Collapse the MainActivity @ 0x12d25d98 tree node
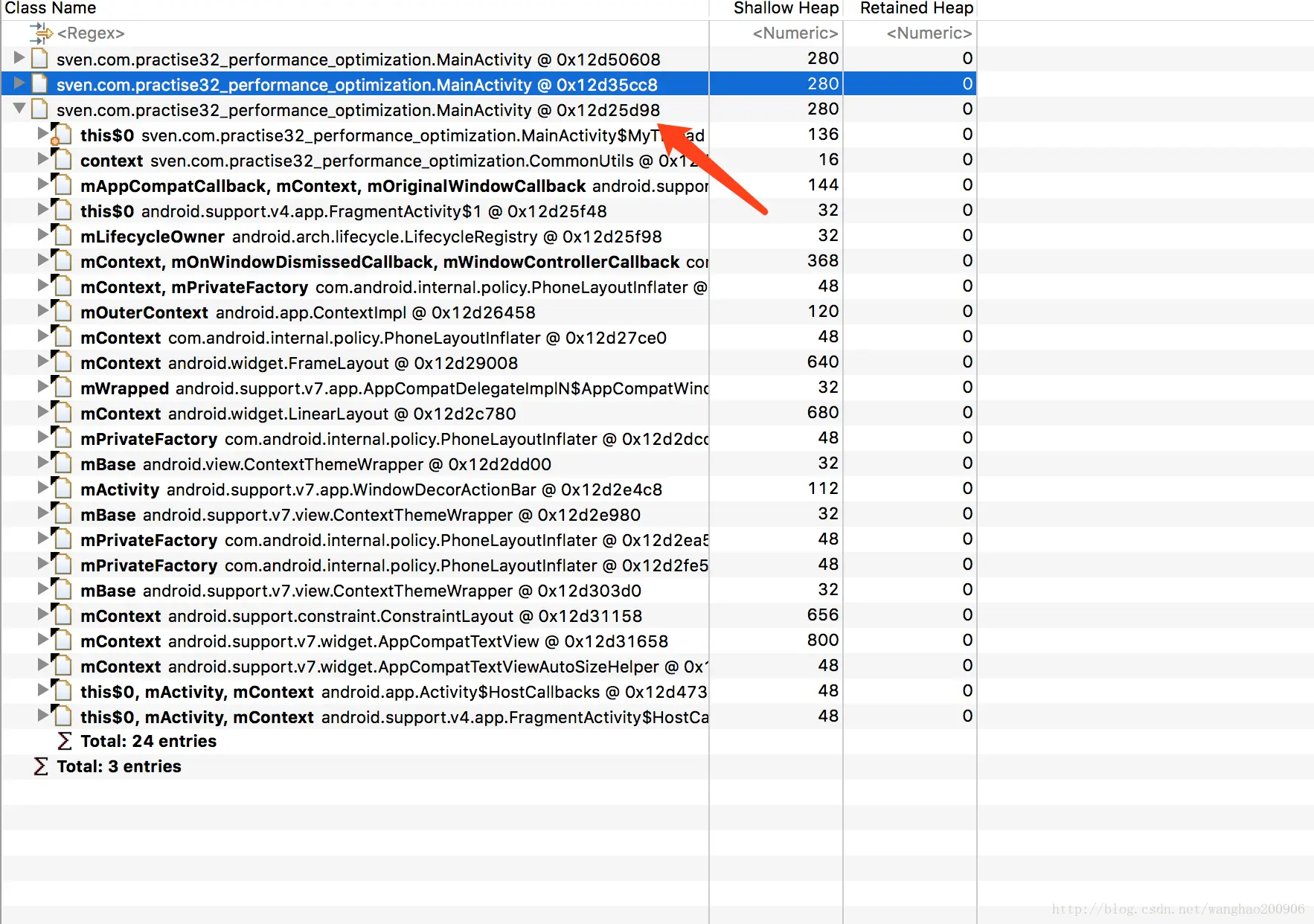This screenshot has width=1314, height=924. click(19, 109)
